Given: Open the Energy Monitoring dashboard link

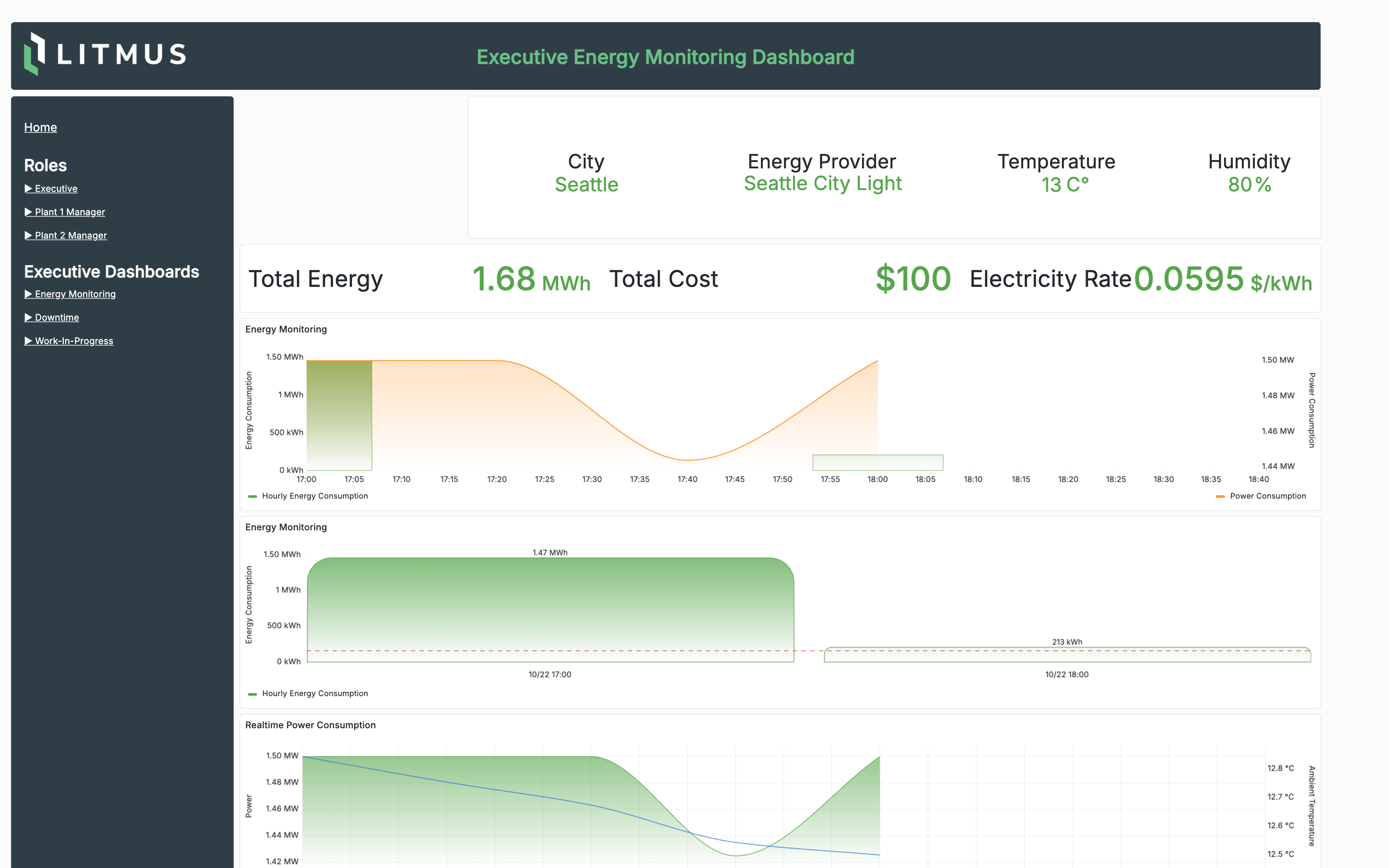Looking at the screenshot, I should tap(75, 294).
